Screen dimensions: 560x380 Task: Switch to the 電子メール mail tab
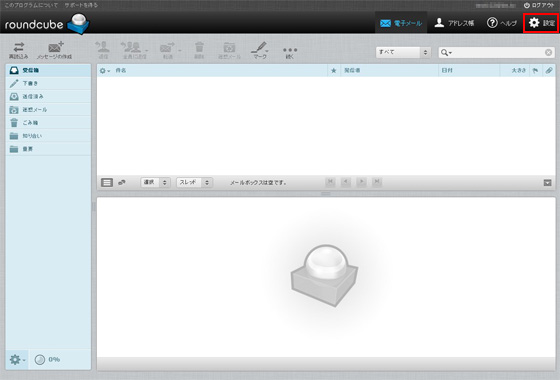[401, 23]
